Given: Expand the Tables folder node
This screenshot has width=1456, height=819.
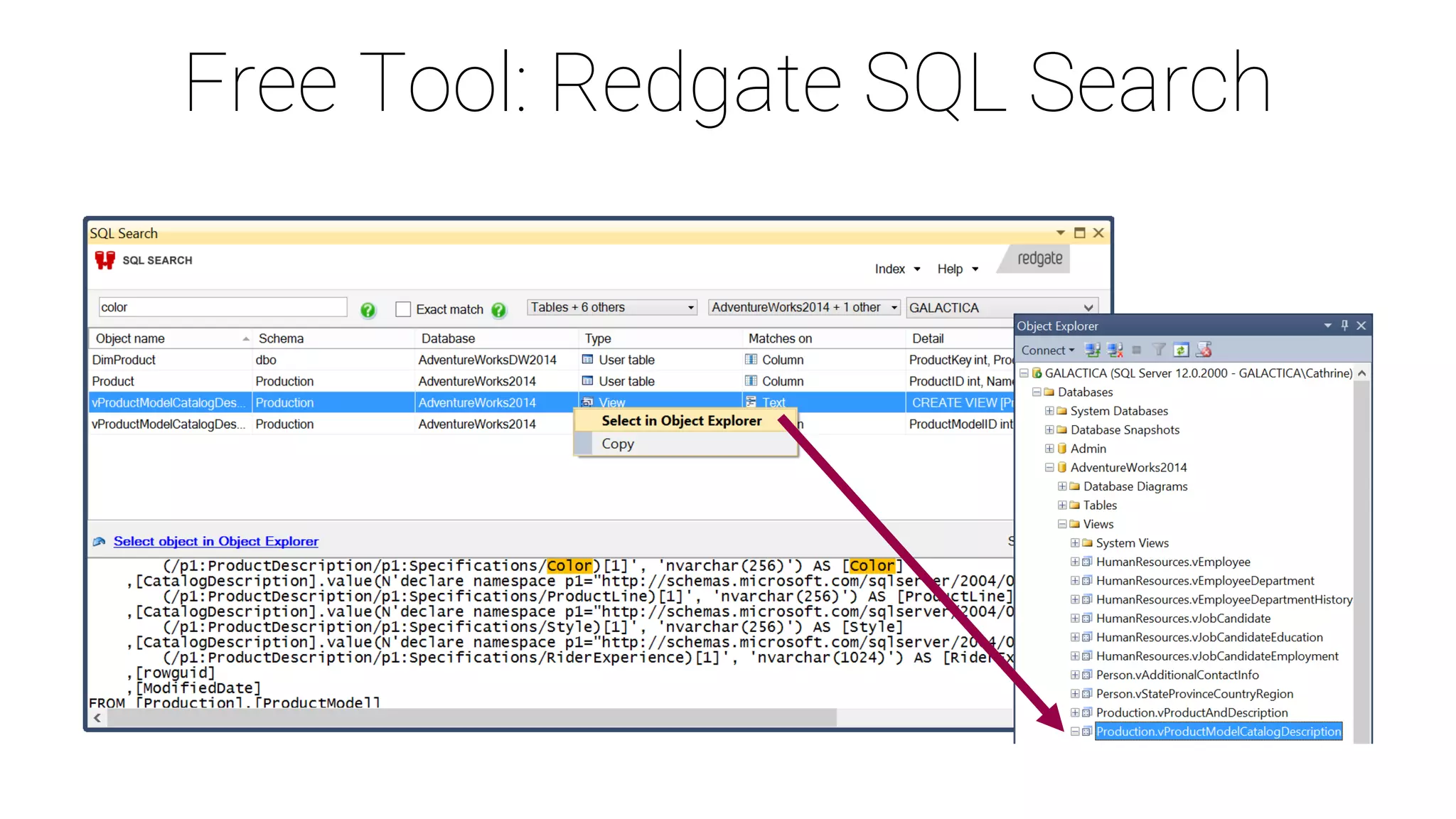Looking at the screenshot, I should (x=1062, y=505).
